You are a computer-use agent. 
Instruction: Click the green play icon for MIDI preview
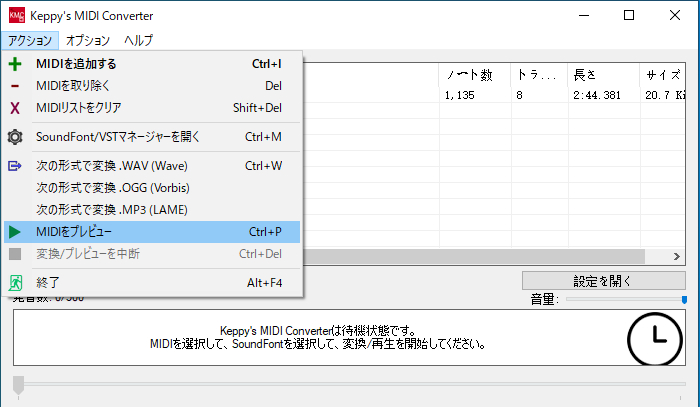pyautogui.click(x=15, y=232)
